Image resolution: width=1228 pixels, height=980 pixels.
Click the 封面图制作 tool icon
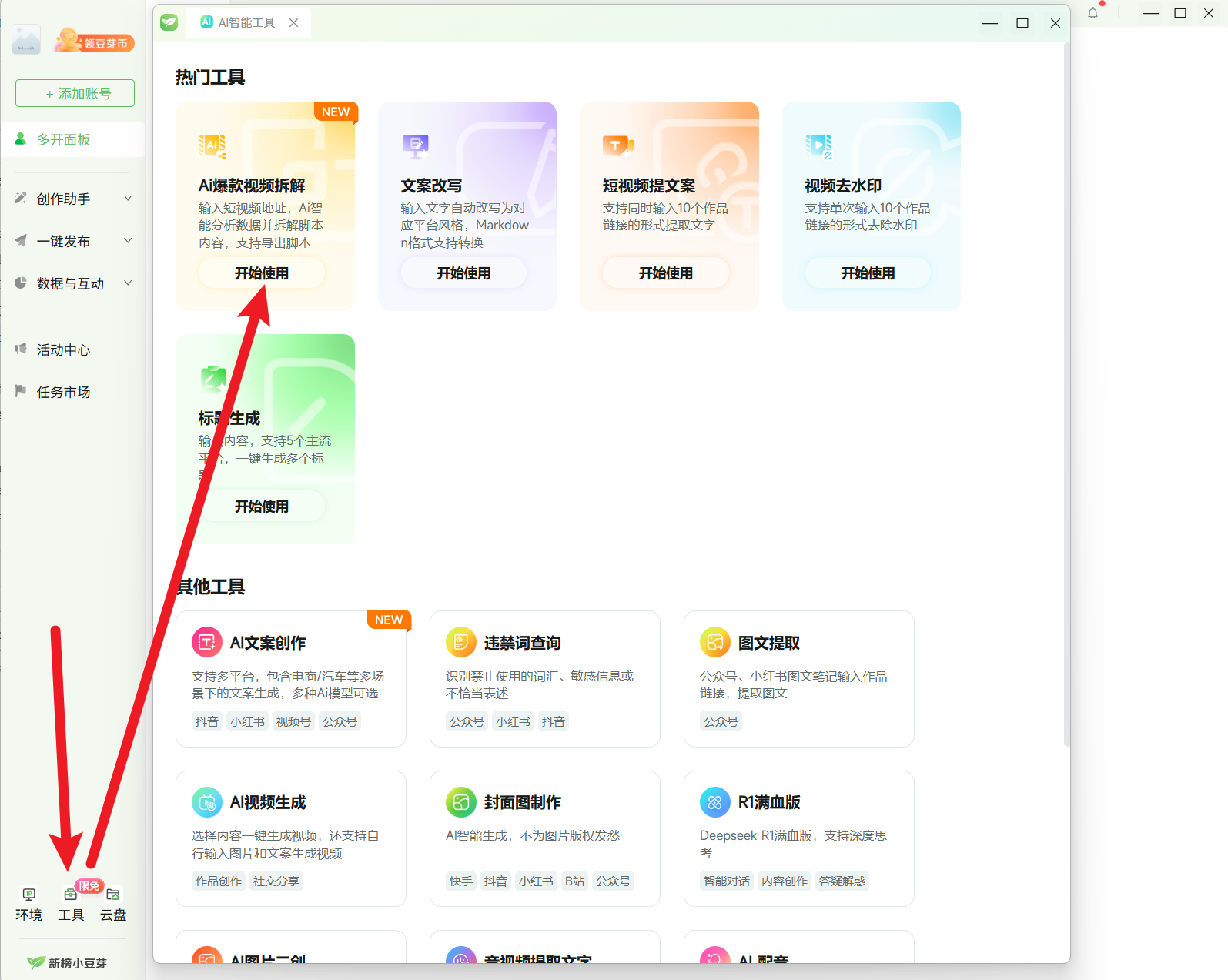coord(460,802)
